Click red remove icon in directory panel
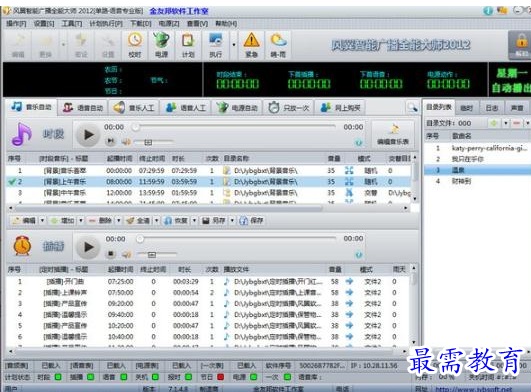 (x=516, y=123)
